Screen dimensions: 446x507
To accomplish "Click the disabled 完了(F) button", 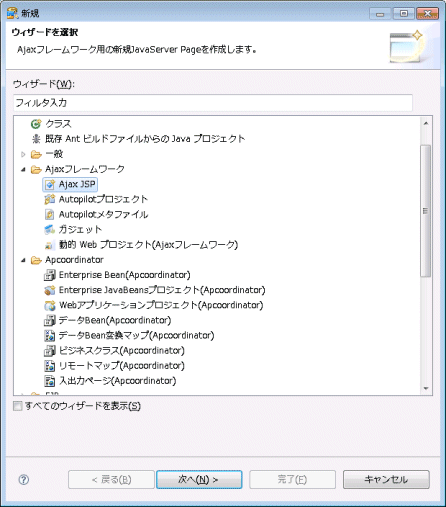I will click(292, 480).
